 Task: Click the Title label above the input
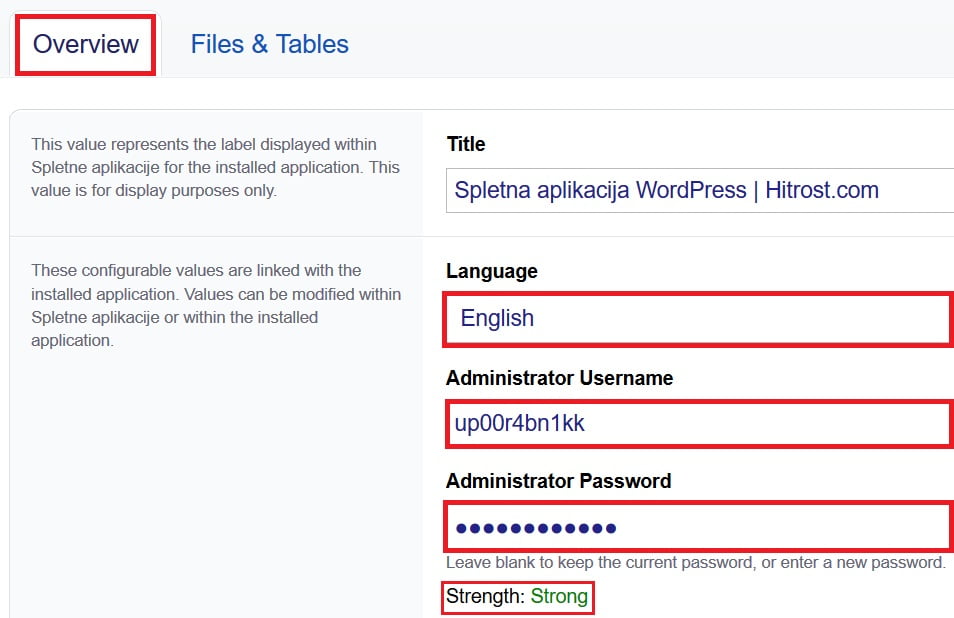tap(465, 144)
